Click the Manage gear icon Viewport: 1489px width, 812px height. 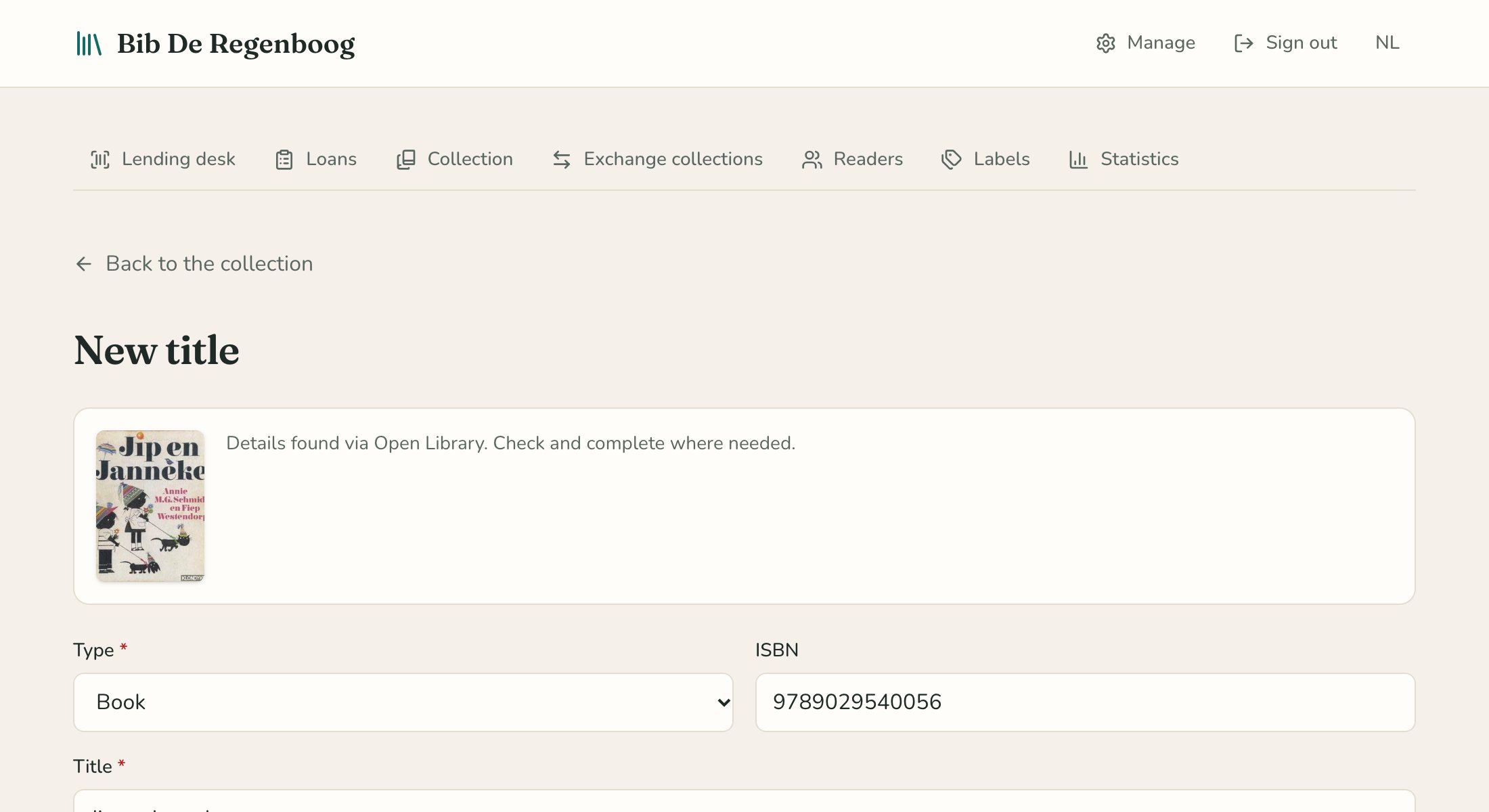pyautogui.click(x=1105, y=43)
